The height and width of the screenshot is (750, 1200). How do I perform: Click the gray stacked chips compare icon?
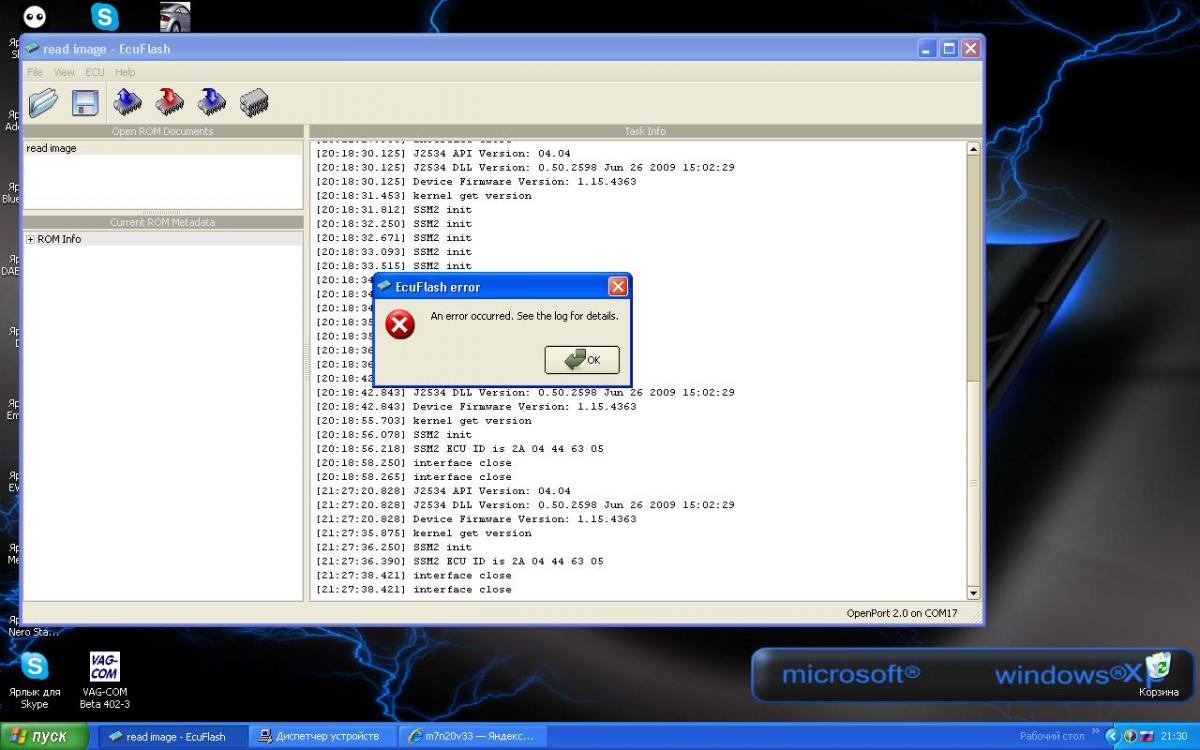click(x=254, y=101)
